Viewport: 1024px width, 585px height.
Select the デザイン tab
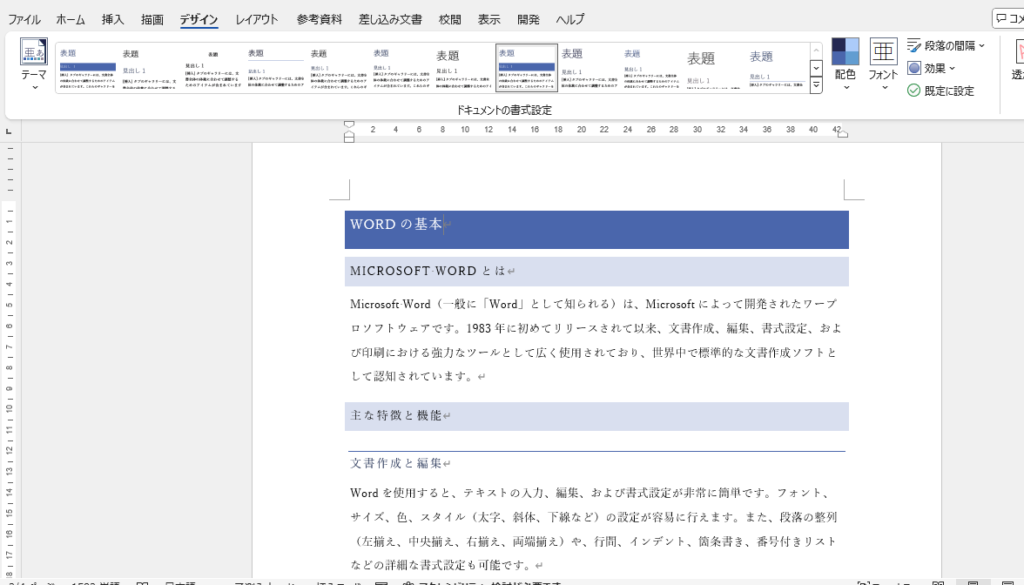pyautogui.click(x=199, y=20)
